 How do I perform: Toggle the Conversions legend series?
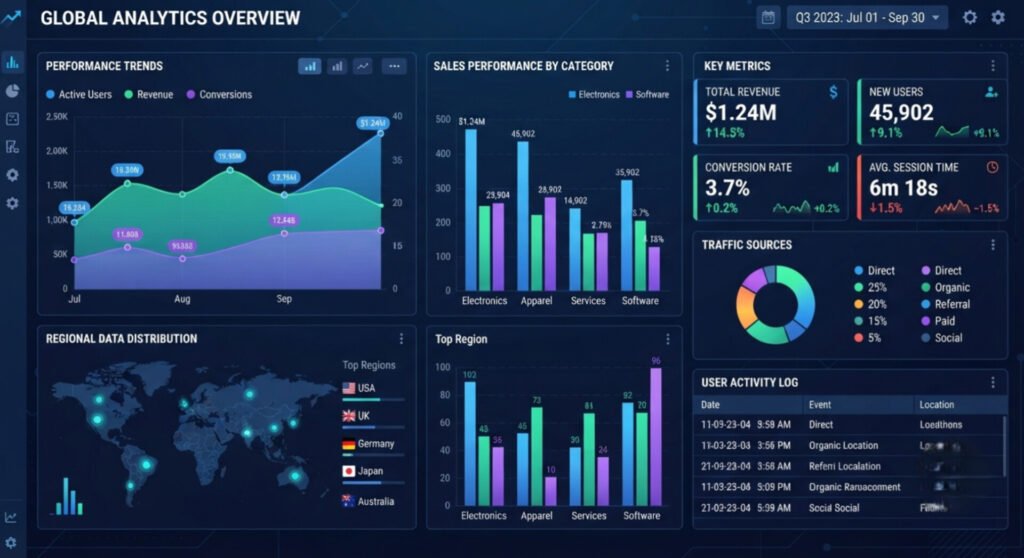pyautogui.click(x=219, y=95)
